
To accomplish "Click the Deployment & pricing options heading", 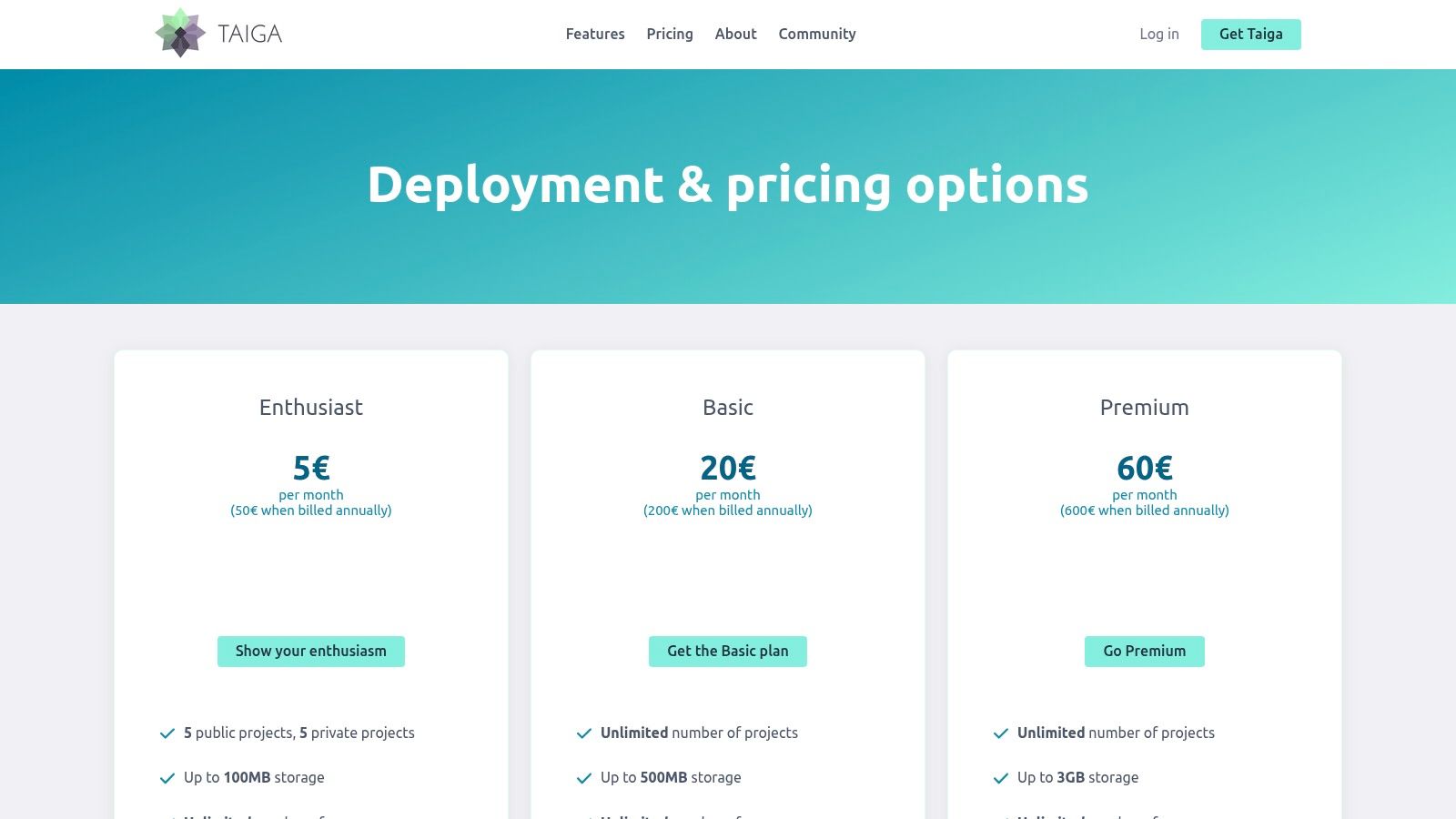I will tap(728, 186).
